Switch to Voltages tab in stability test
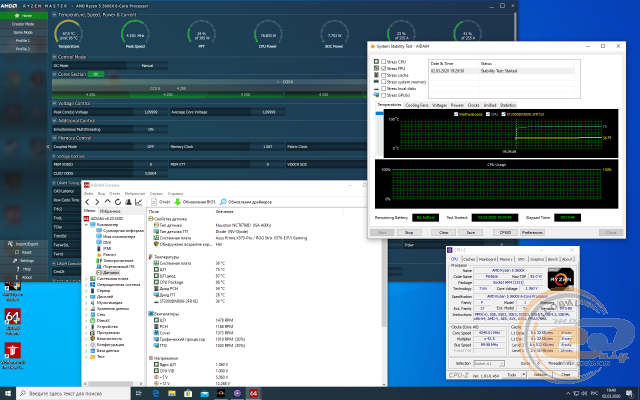 pos(439,105)
